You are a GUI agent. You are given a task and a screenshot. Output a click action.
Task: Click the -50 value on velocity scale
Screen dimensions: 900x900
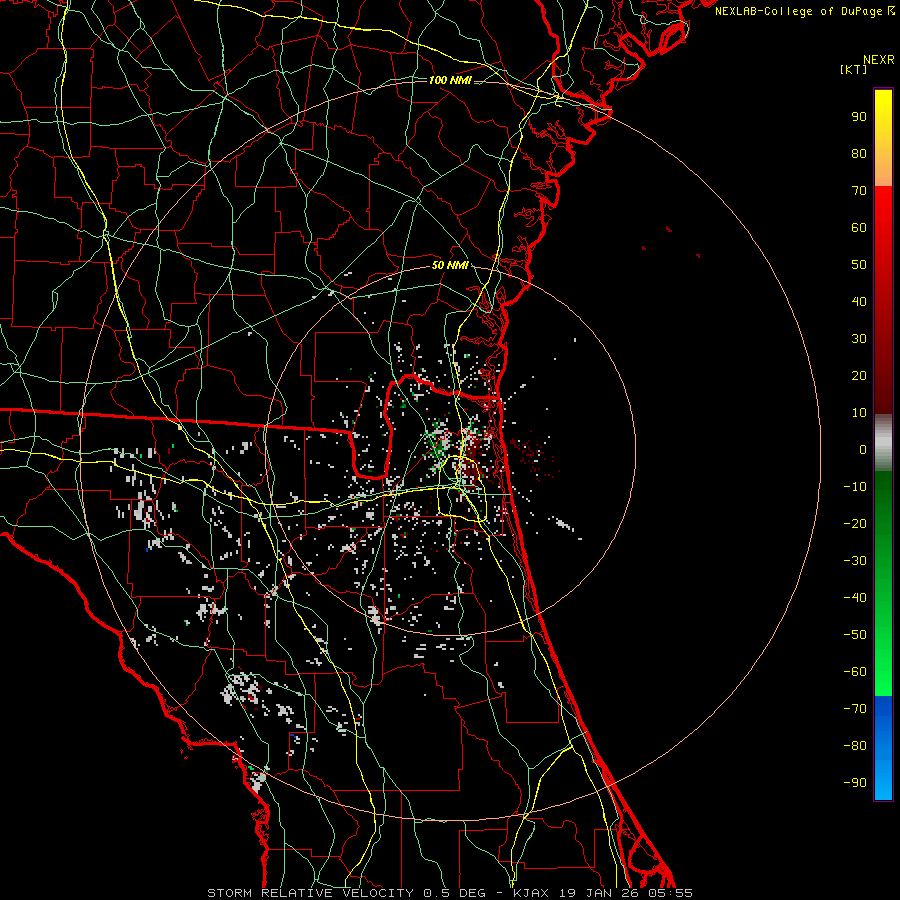coord(855,635)
